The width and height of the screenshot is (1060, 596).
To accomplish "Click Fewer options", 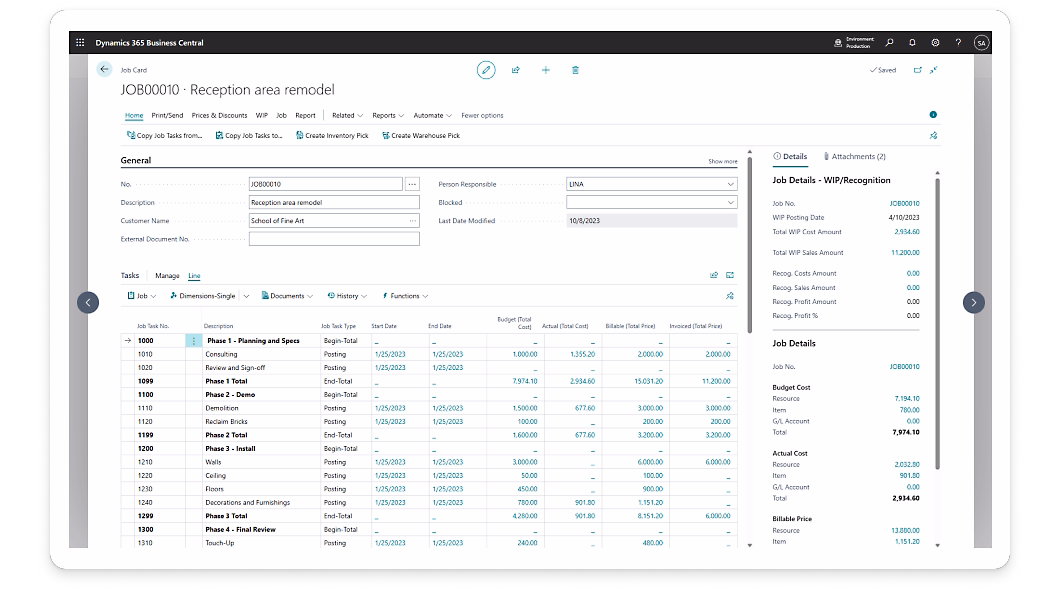I will [x=482, y=116].
